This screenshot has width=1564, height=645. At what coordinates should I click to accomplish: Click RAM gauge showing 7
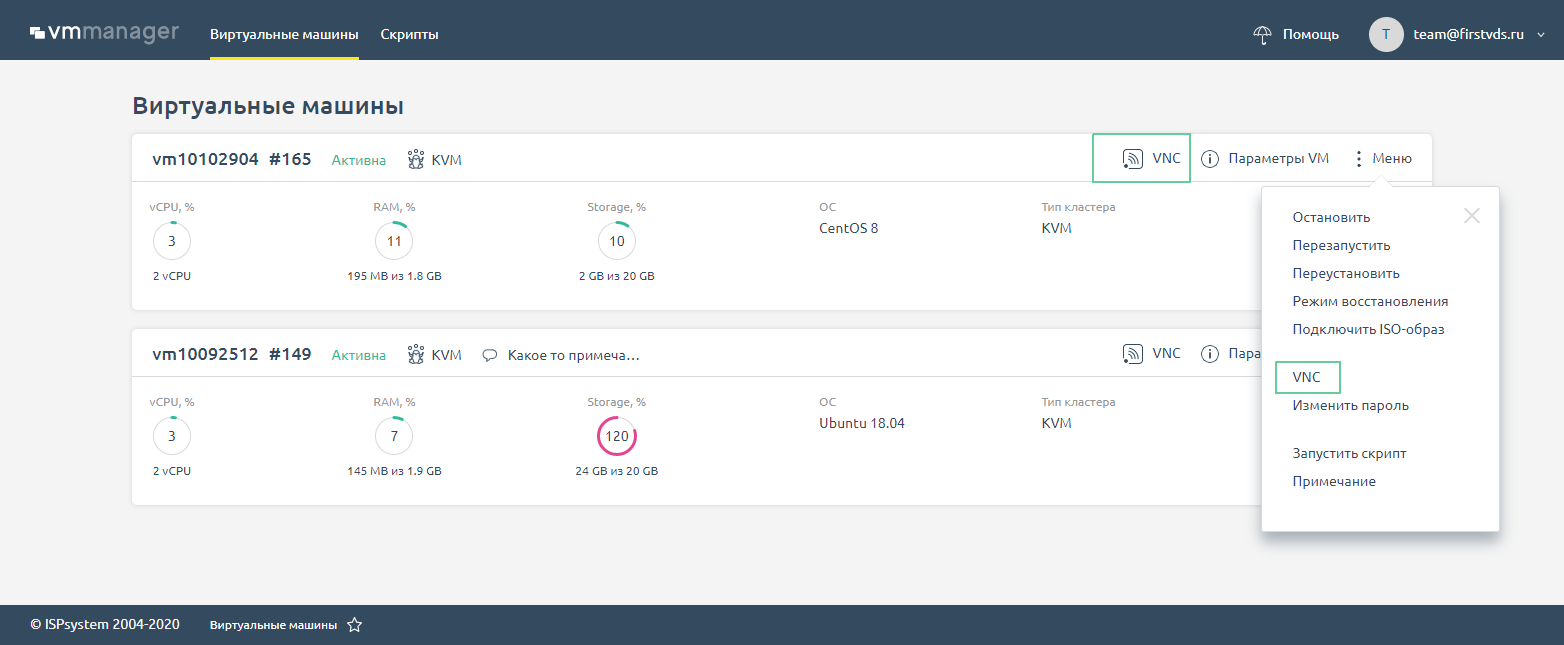(x=394, y=436)
